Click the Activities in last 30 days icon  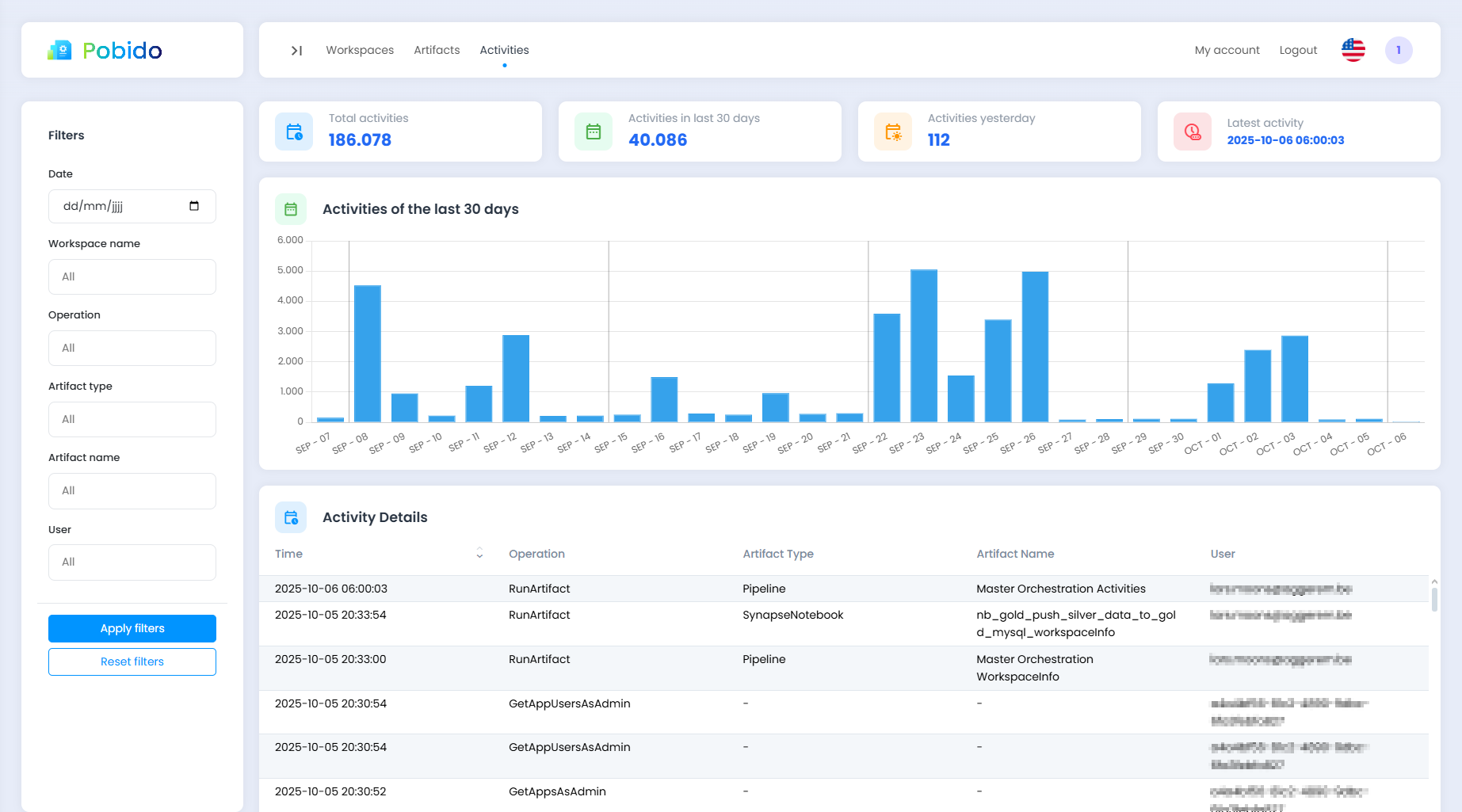(x=594, y=132)
